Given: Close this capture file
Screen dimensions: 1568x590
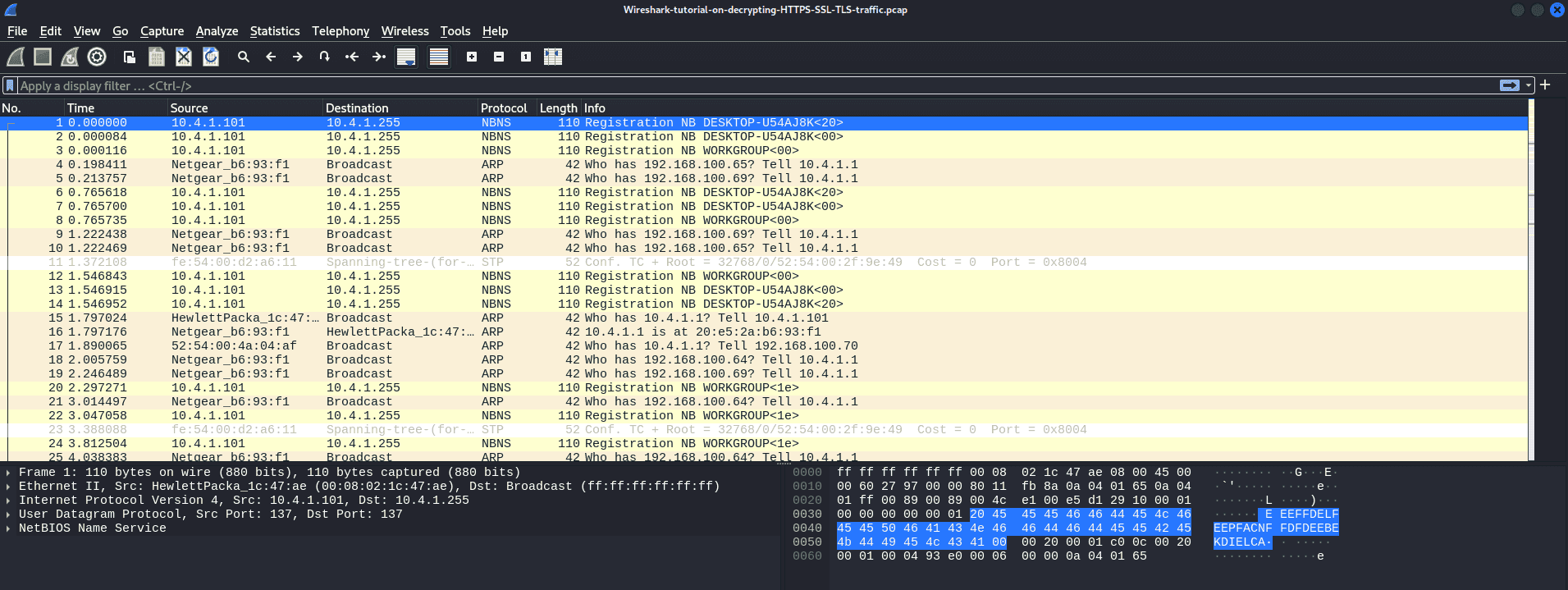Looking at the screenshot, I should [x=184, y=57].
